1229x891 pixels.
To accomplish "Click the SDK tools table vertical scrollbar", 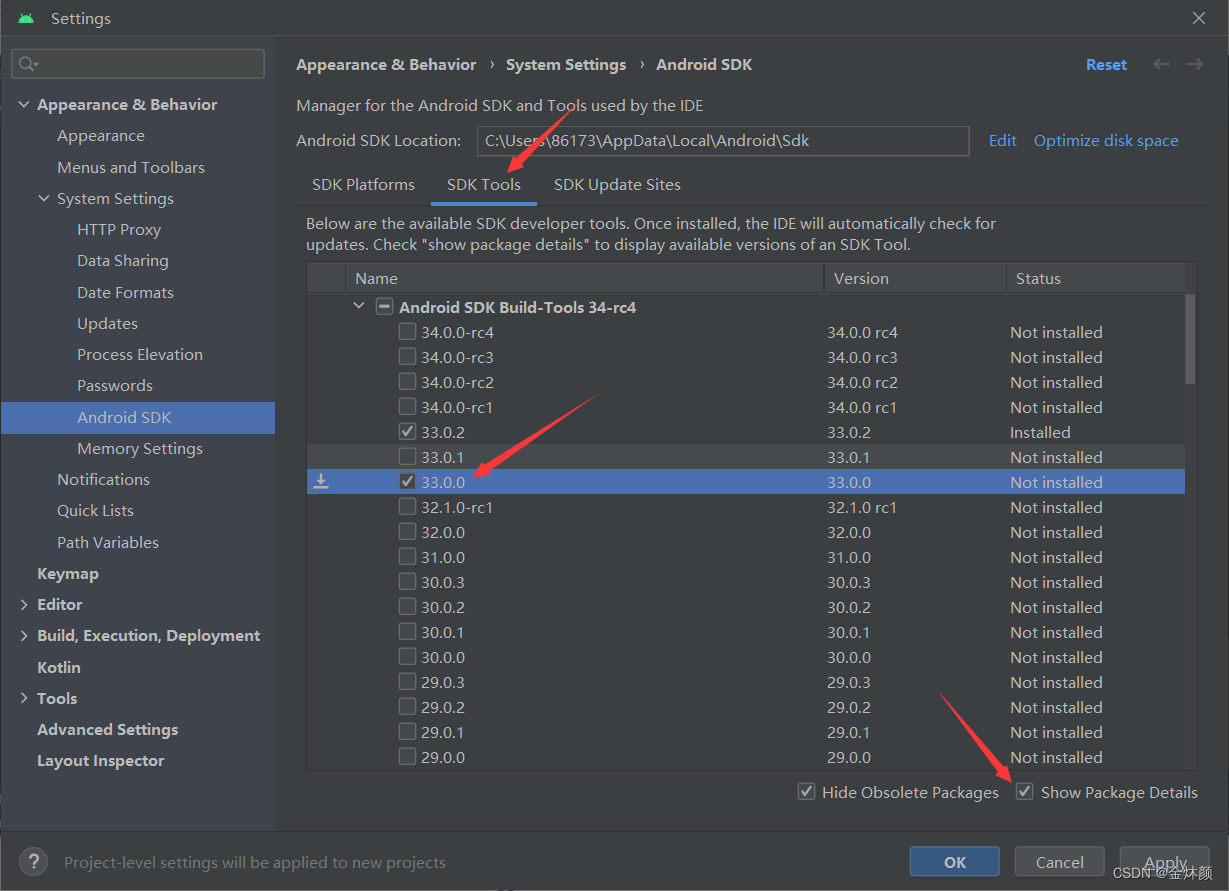I will point(1190,339).
